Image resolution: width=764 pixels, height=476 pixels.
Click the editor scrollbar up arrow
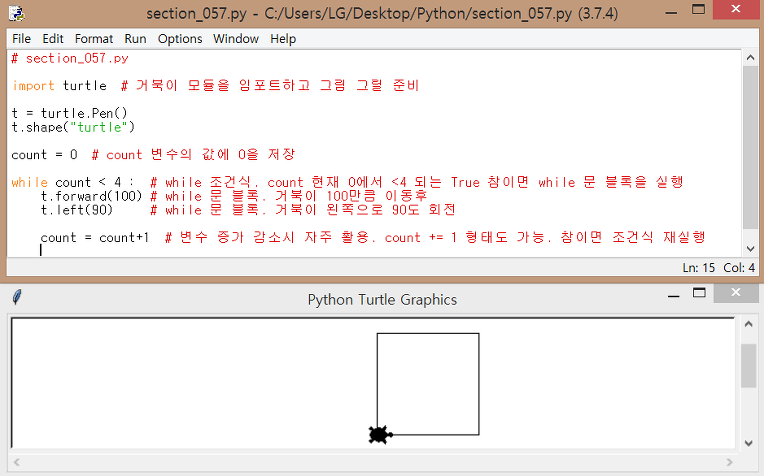click(750, 57)
